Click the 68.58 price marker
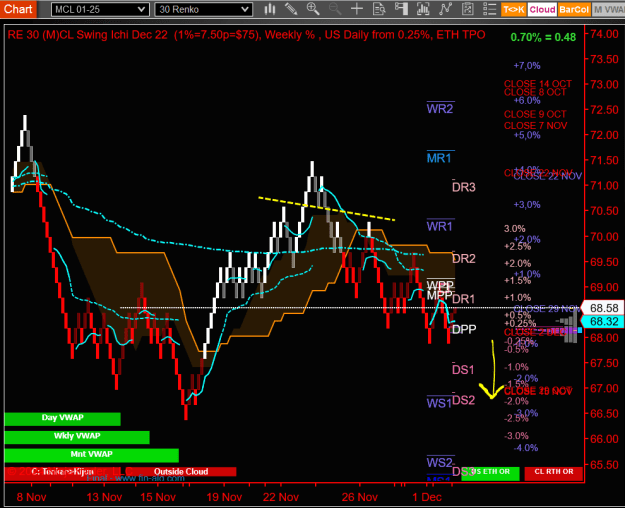The height and width of the screenshot is (508, 625). pos(603,308)
